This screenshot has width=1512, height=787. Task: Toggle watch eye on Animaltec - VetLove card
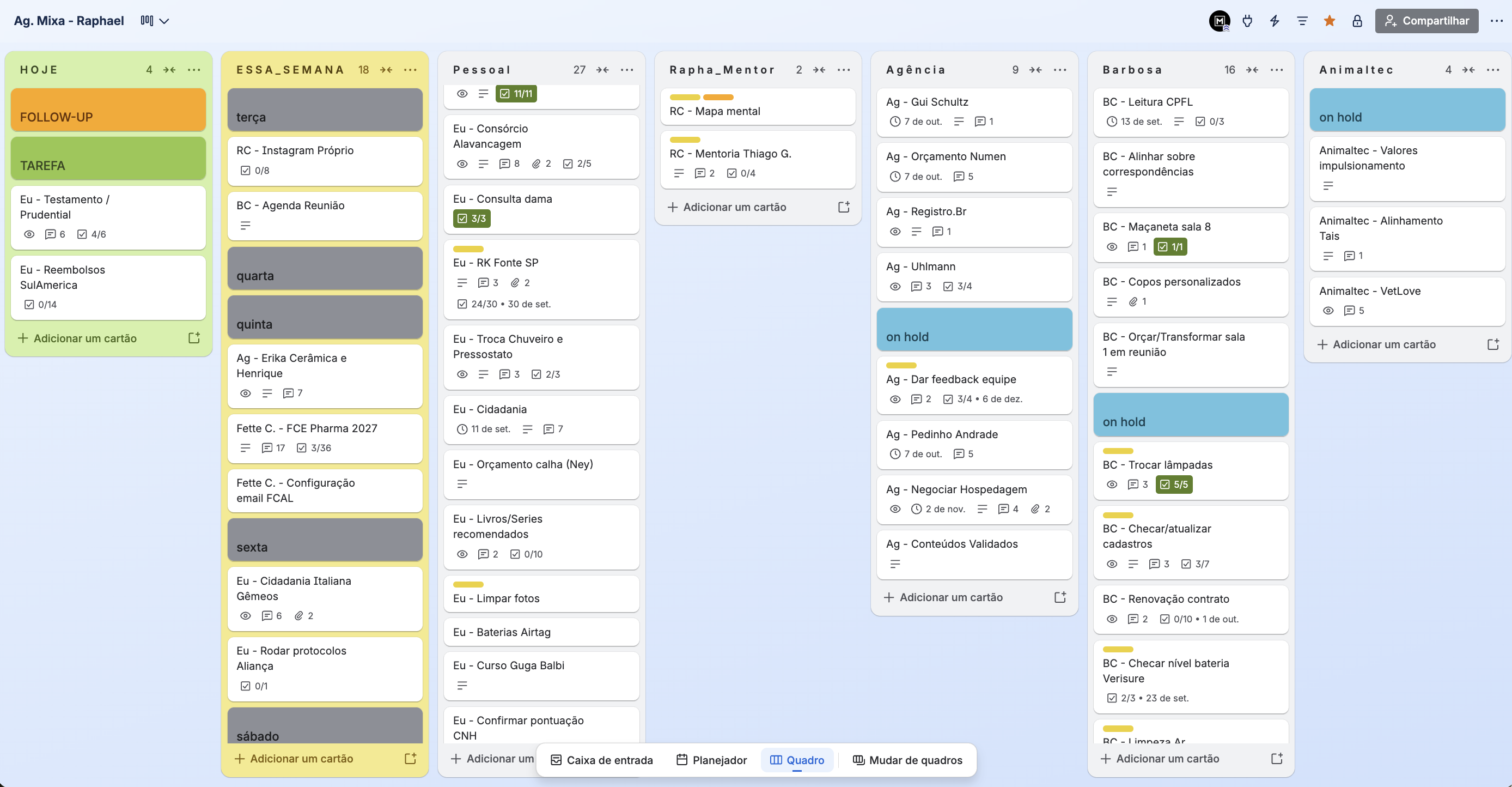pos(1328,311)
